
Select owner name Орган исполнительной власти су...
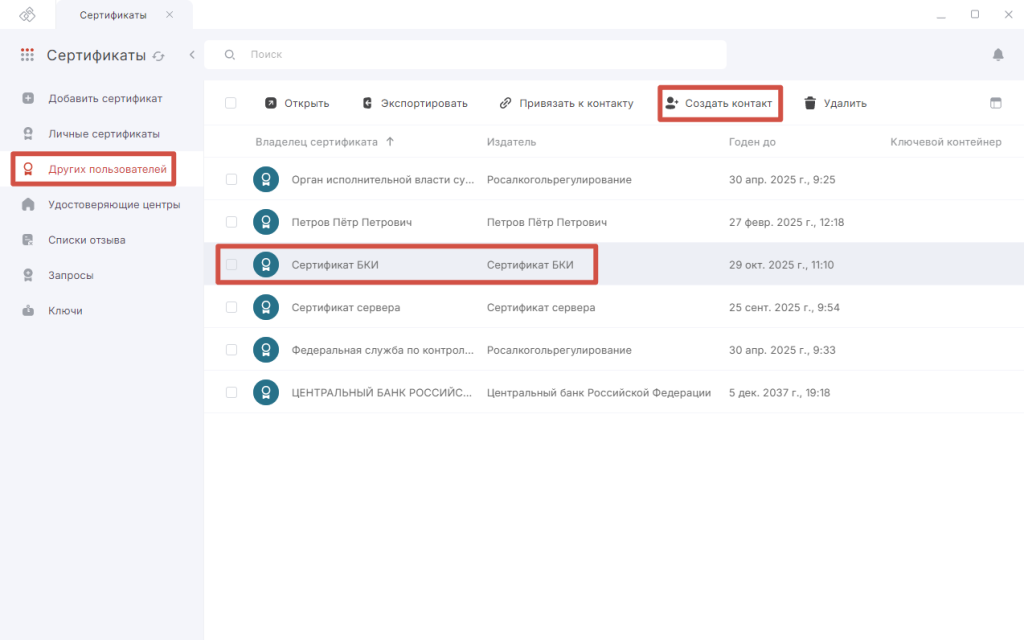(x=383, y=180)
